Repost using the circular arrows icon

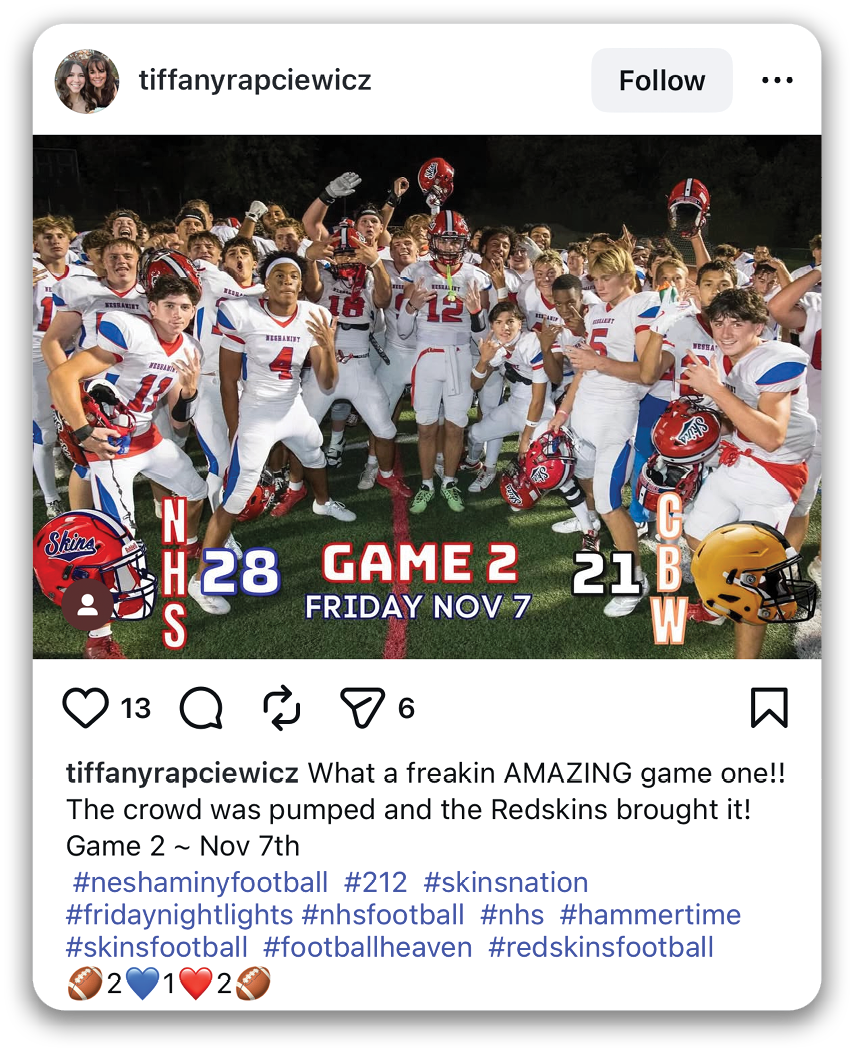point(281,708)
